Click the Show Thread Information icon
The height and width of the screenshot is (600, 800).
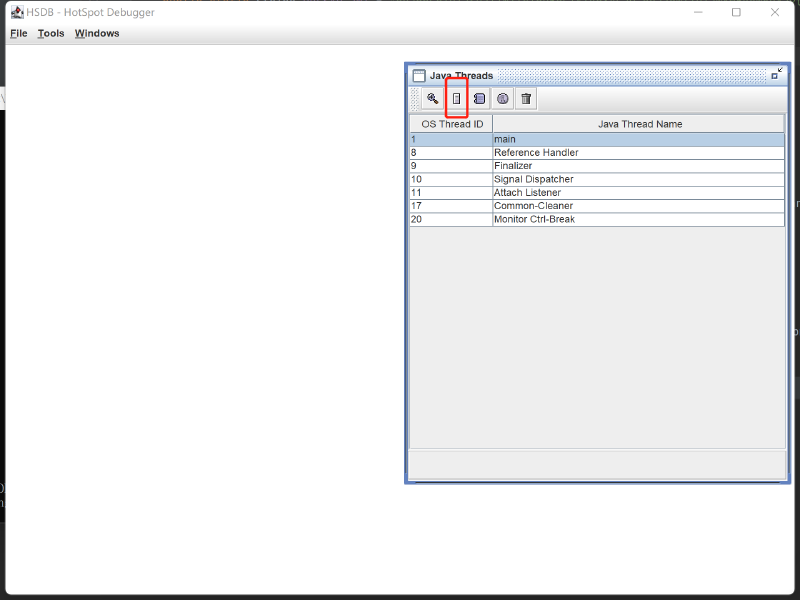(503, 99)
